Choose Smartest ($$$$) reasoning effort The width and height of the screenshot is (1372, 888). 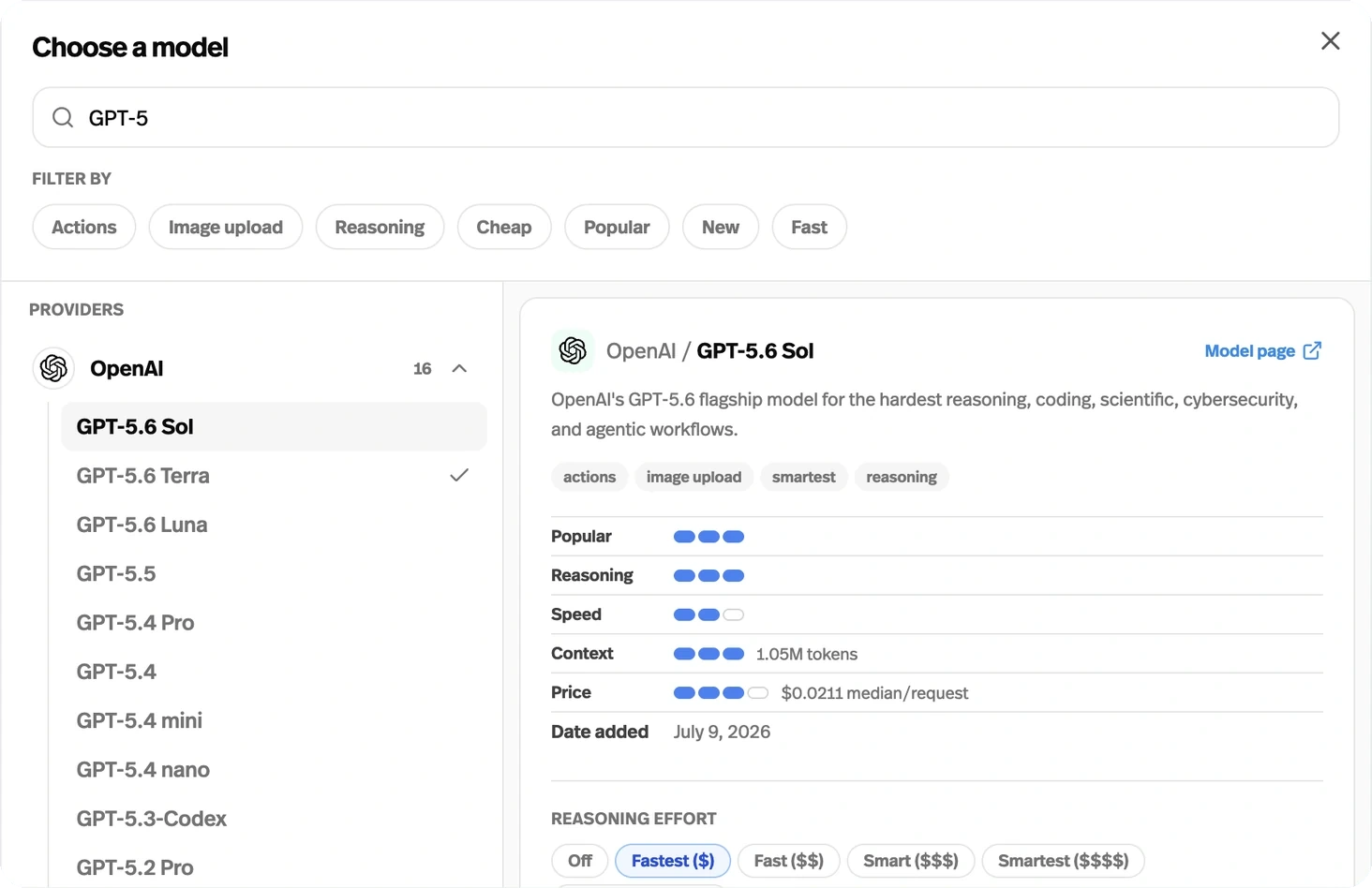coord(1064,861)
